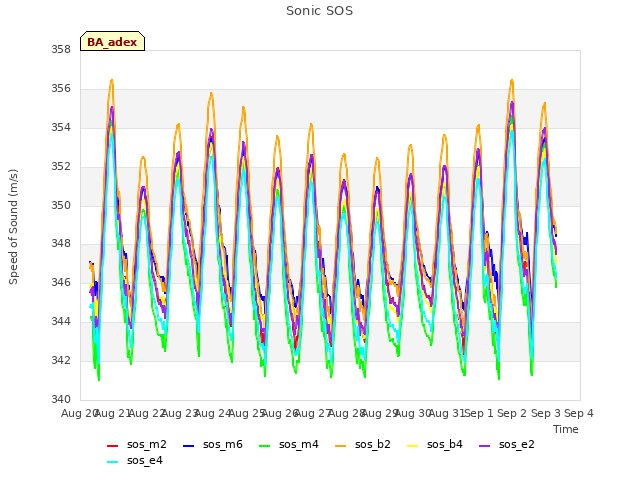Click the orange peak near Aug 21
The image size is (640, 480).
(x=111, y=80)
